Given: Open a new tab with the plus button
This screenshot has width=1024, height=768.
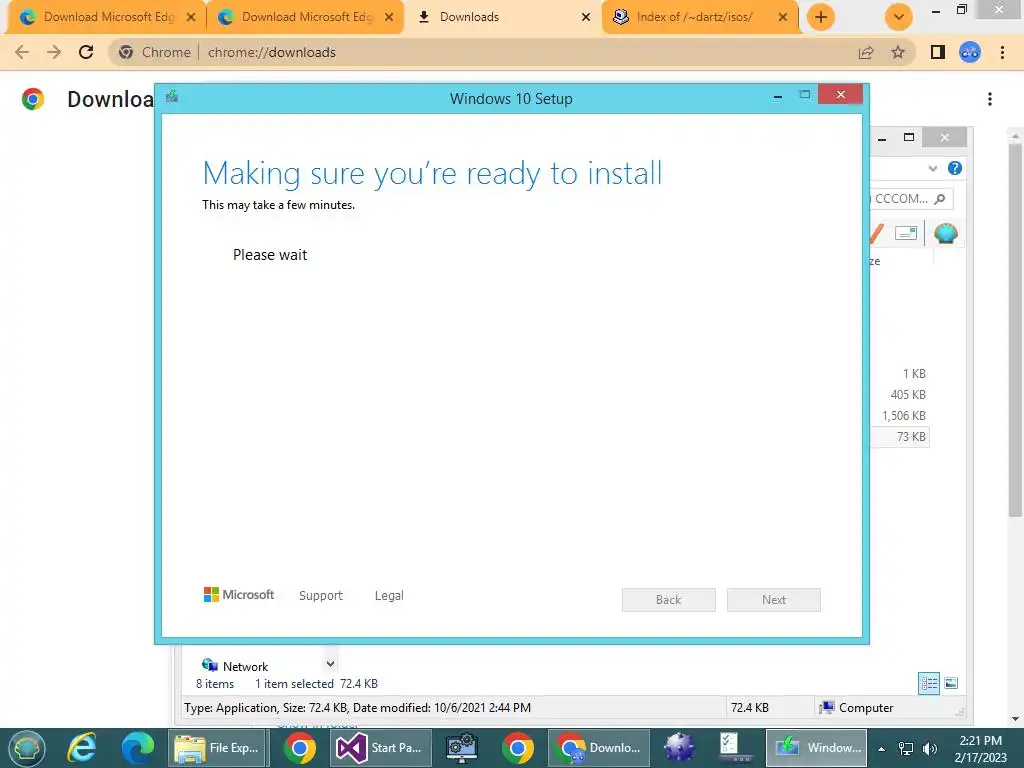Looking at the screenshot, I should pos(821,17).
